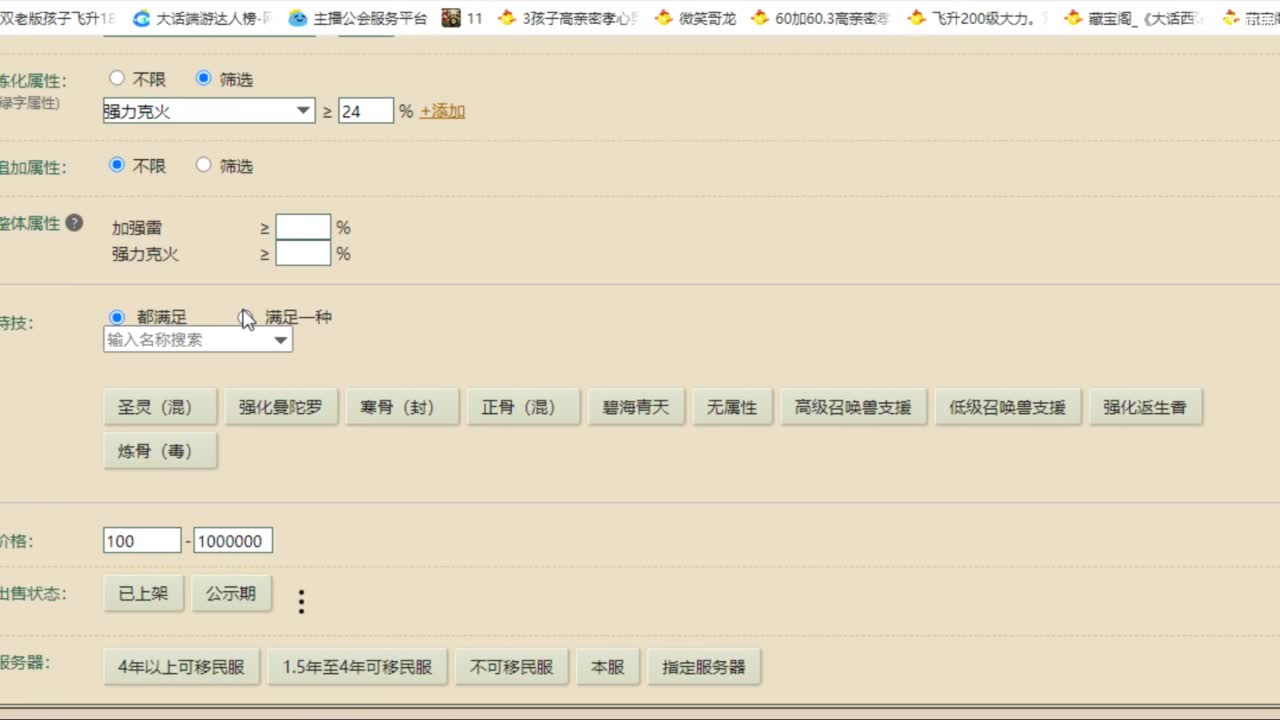The image size is (1280, 720).
Task: Choose 4年以上可移民服 server filter
Action: (x=182, y=667)
